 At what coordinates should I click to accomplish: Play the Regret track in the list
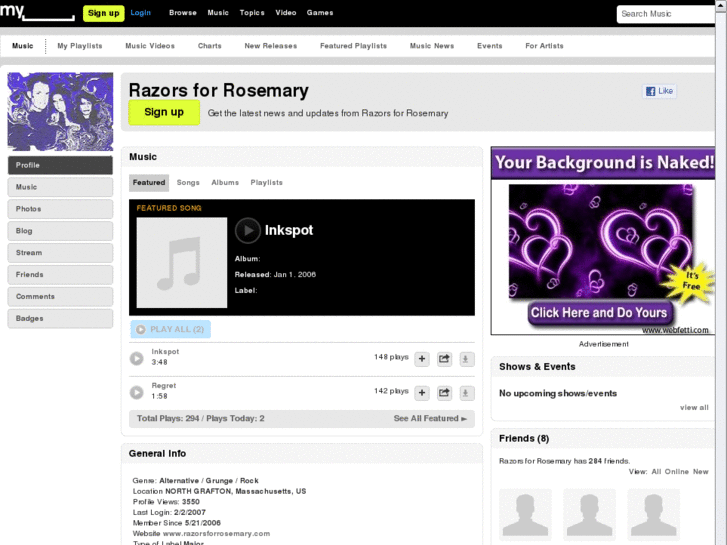(136, 392)
